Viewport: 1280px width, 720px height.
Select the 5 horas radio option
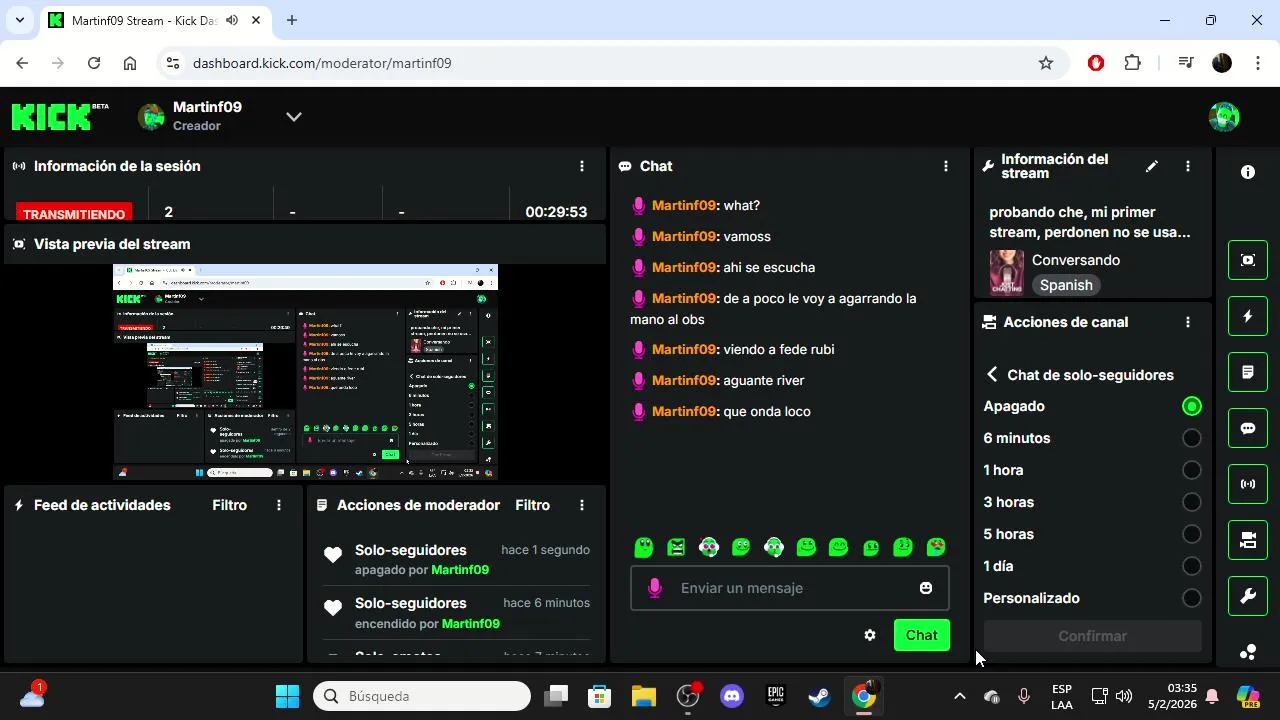point(1191,534)
